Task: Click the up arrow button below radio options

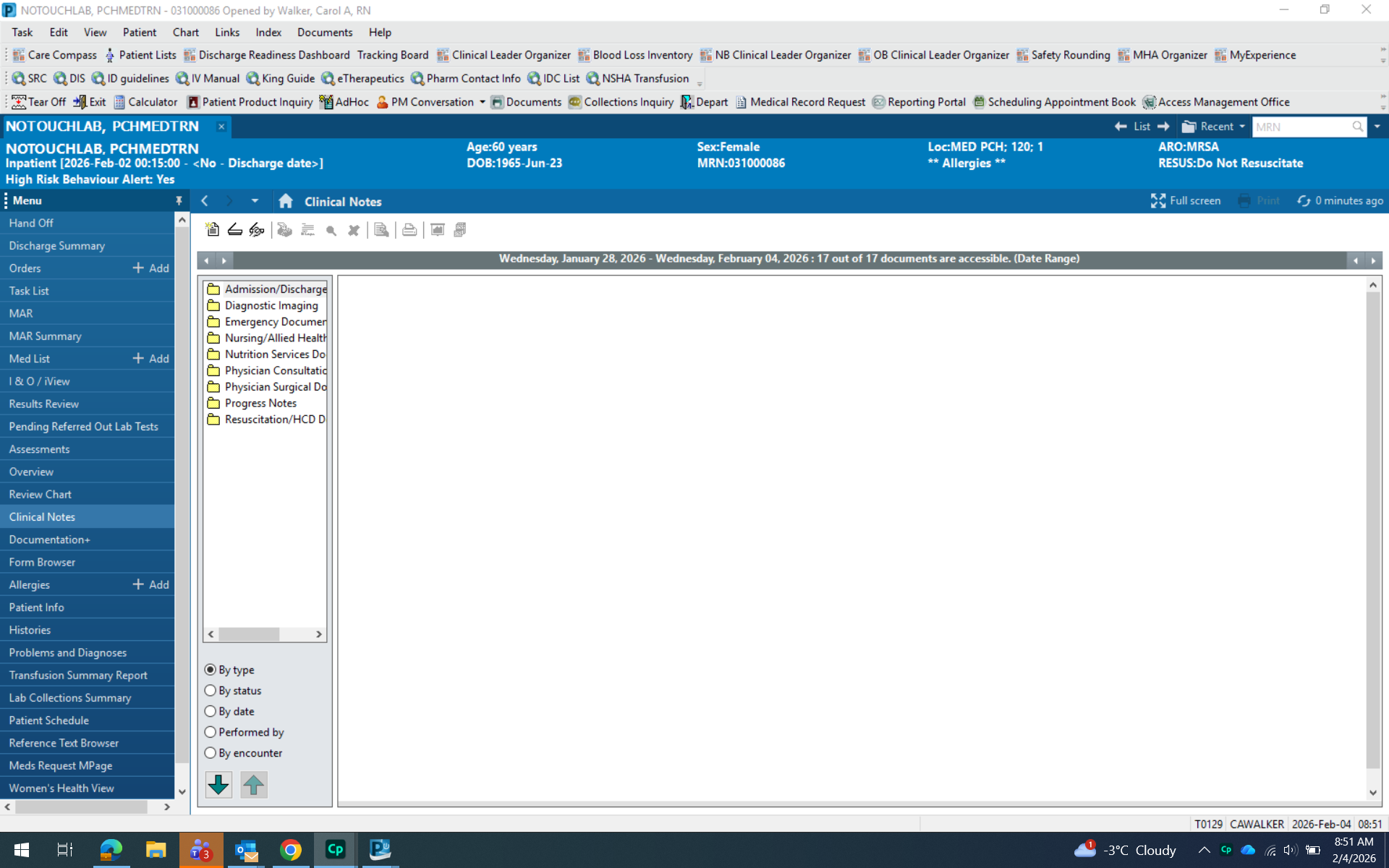Action: coord(253,785)
